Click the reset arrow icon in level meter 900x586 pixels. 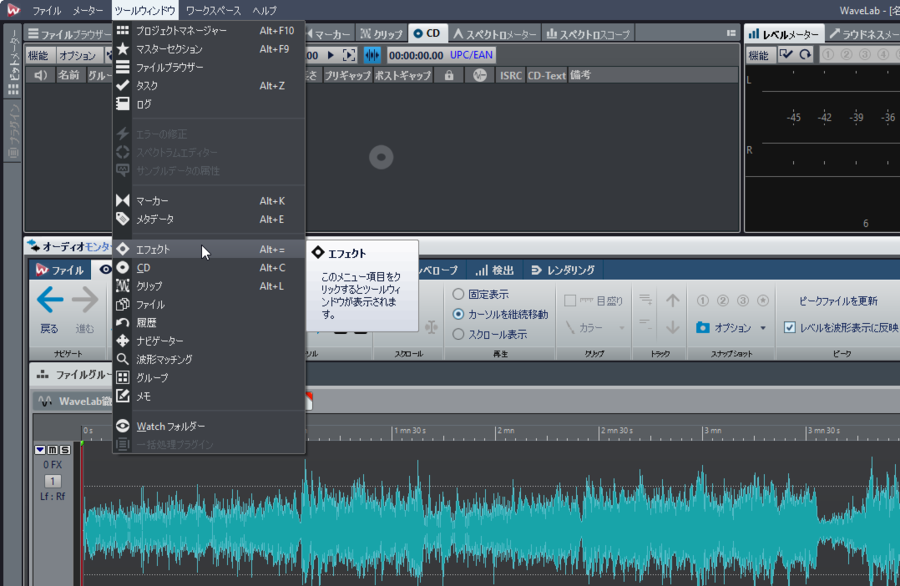point(805,54)
